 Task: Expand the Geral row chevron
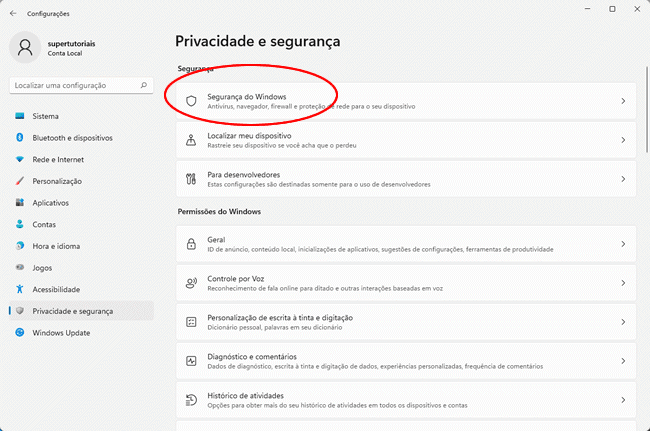pyautogui.click(x=623, y=244)
